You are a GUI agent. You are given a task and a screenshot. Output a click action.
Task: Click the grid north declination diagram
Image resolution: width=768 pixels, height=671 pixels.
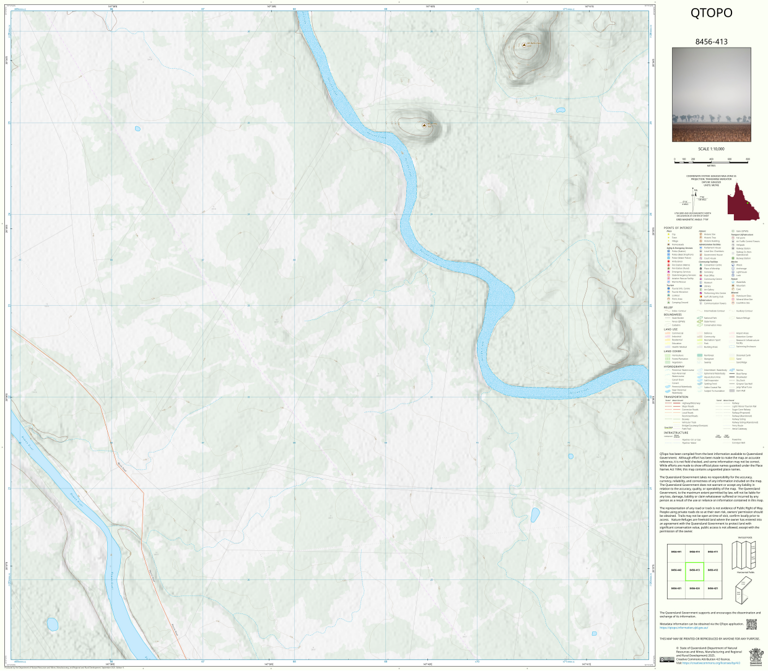pyautogui.click(x=693, y=198)
